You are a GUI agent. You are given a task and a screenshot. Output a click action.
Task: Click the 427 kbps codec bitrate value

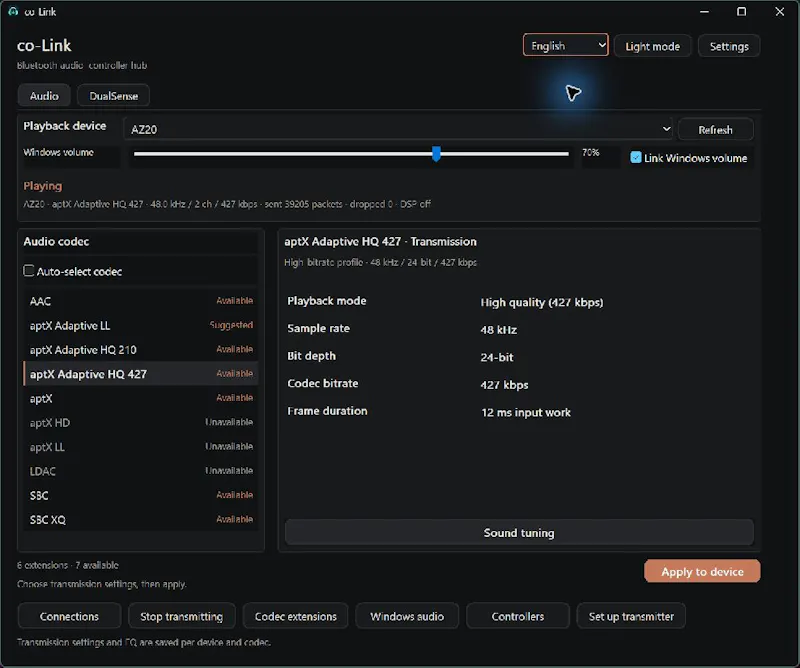point(504,385)
